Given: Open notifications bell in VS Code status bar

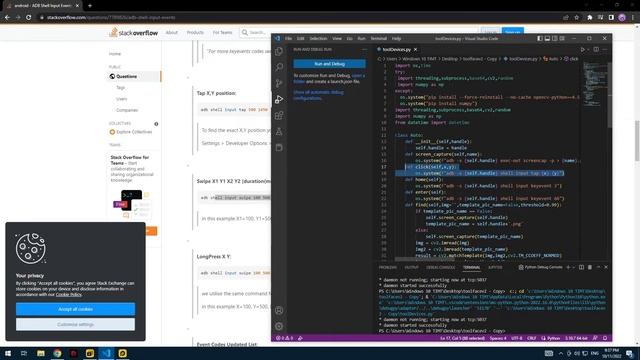Looking at the screenshot, I should coord(605,338).
